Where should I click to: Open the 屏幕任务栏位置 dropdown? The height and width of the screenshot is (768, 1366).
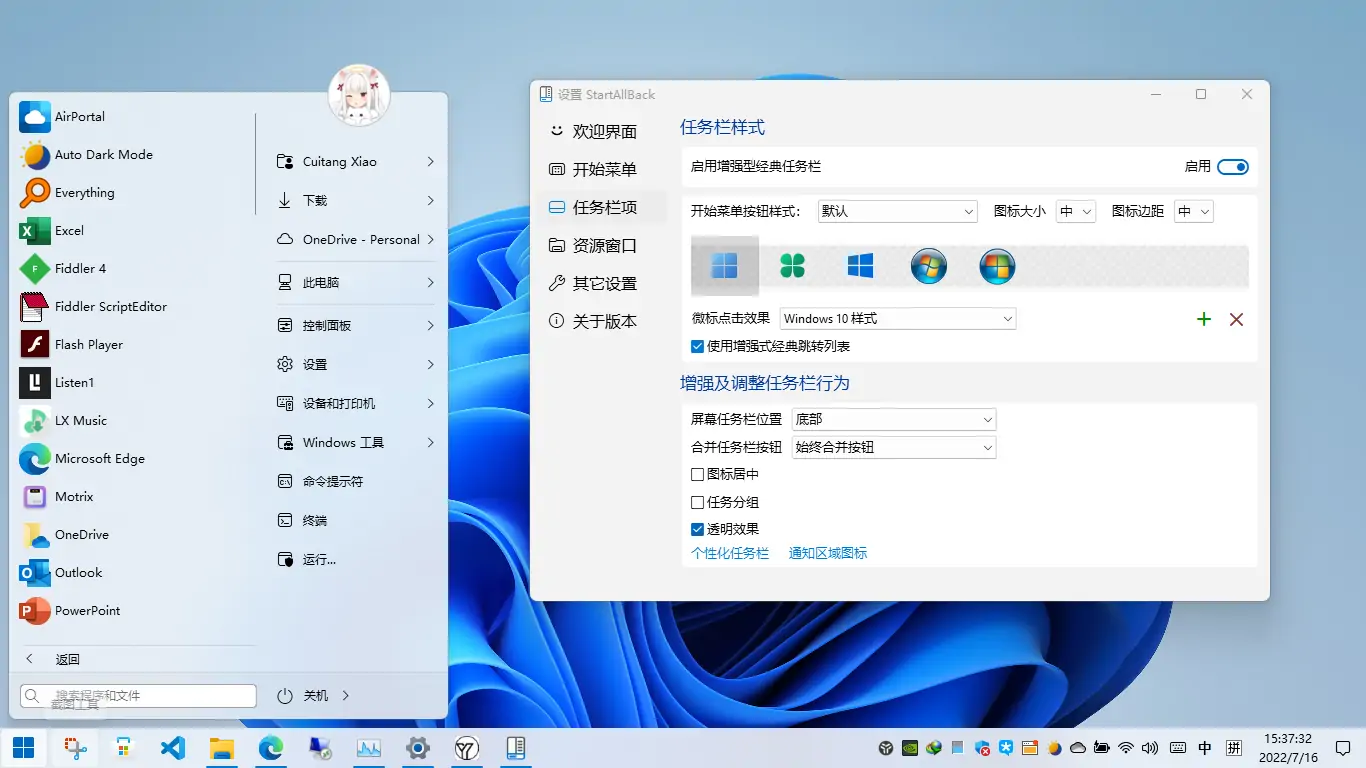point(893,419)
